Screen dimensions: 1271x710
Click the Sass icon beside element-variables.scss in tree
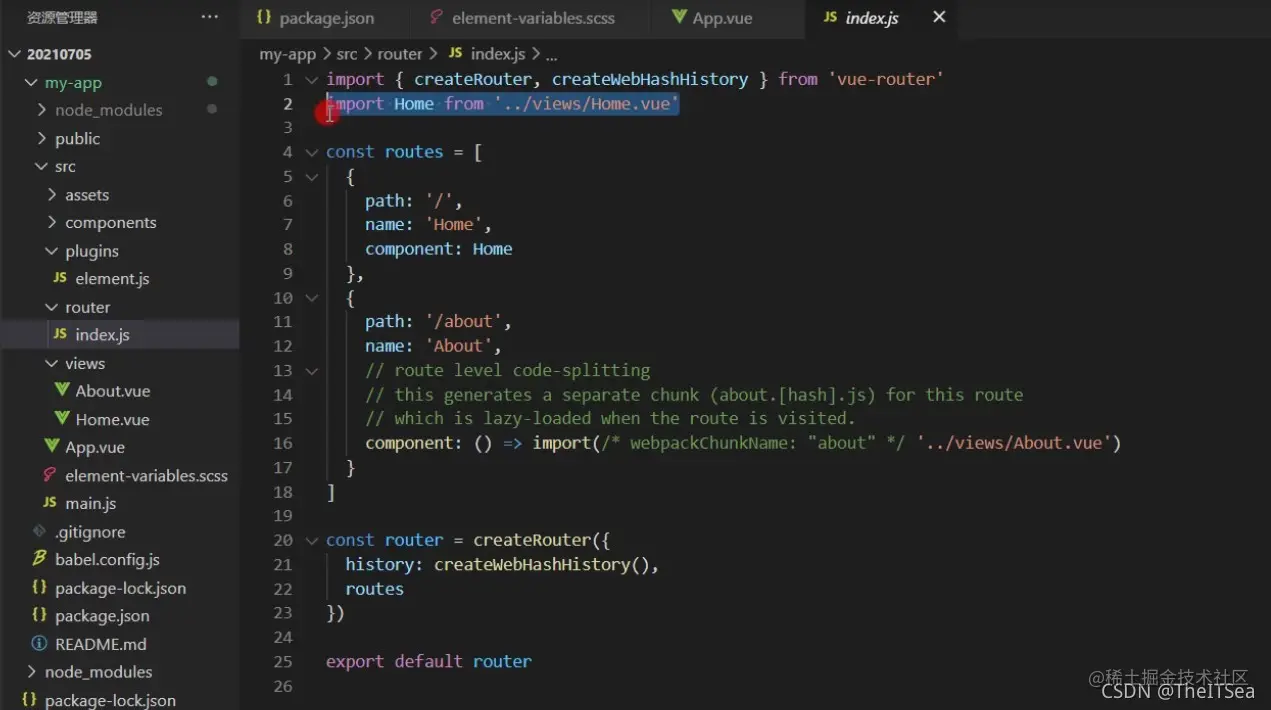pyautogui.click(x=50, y=475)
